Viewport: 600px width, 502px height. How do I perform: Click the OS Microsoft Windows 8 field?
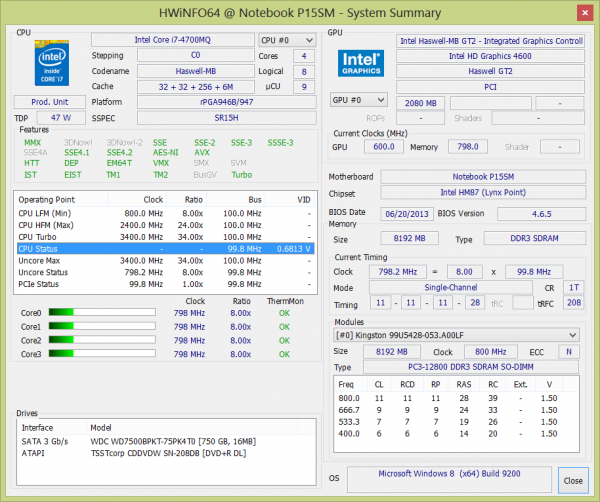[450, 479]
